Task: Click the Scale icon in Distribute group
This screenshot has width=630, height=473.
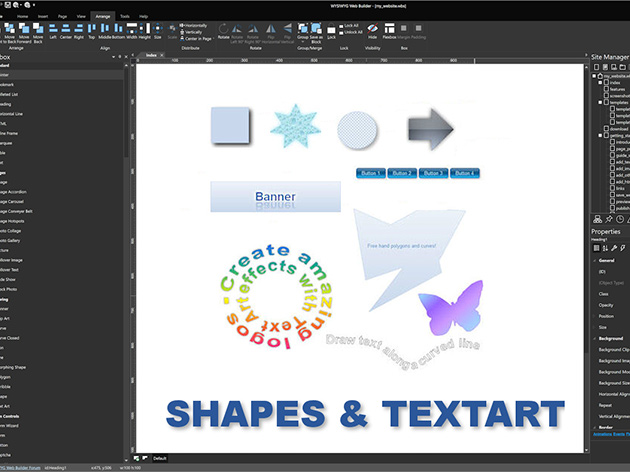Action: click(x=172, y=29)
